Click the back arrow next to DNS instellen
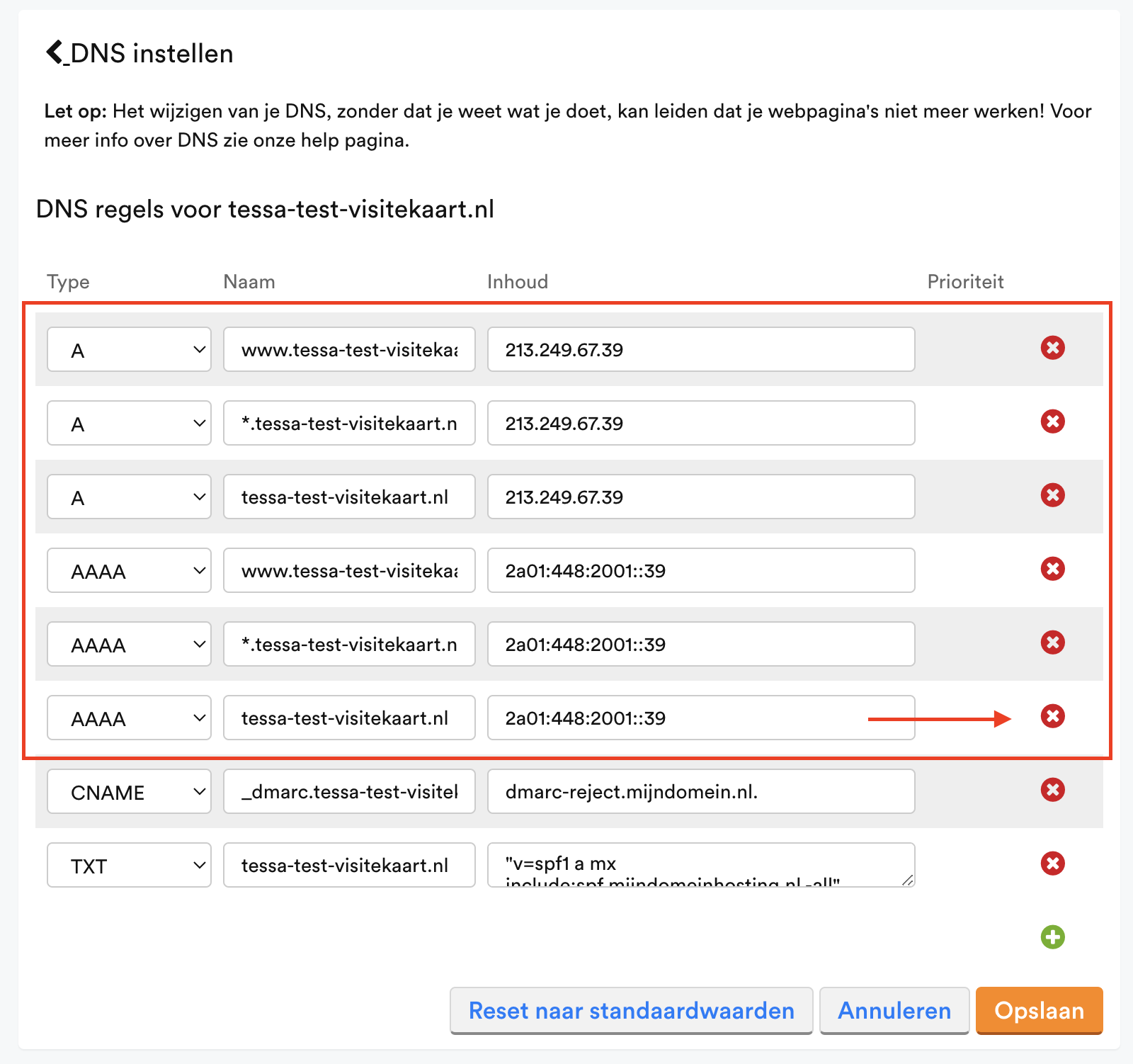 pos(54,52)
